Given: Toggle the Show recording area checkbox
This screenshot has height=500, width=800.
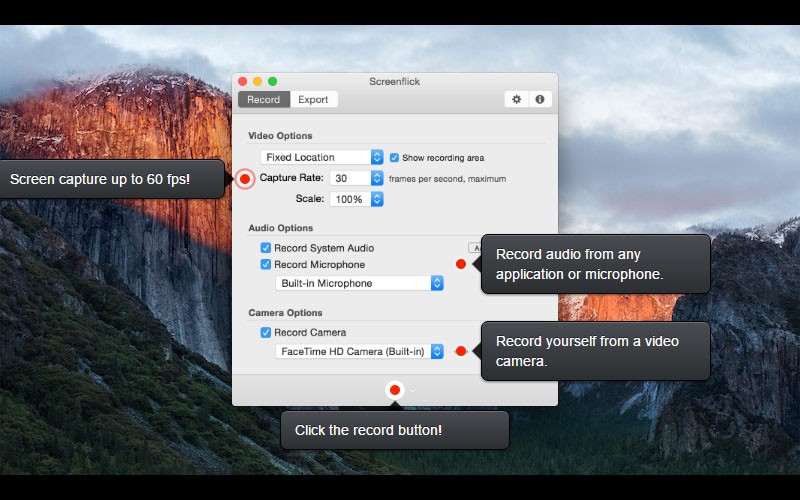Looking at the screenshot, I should (394, 158).
